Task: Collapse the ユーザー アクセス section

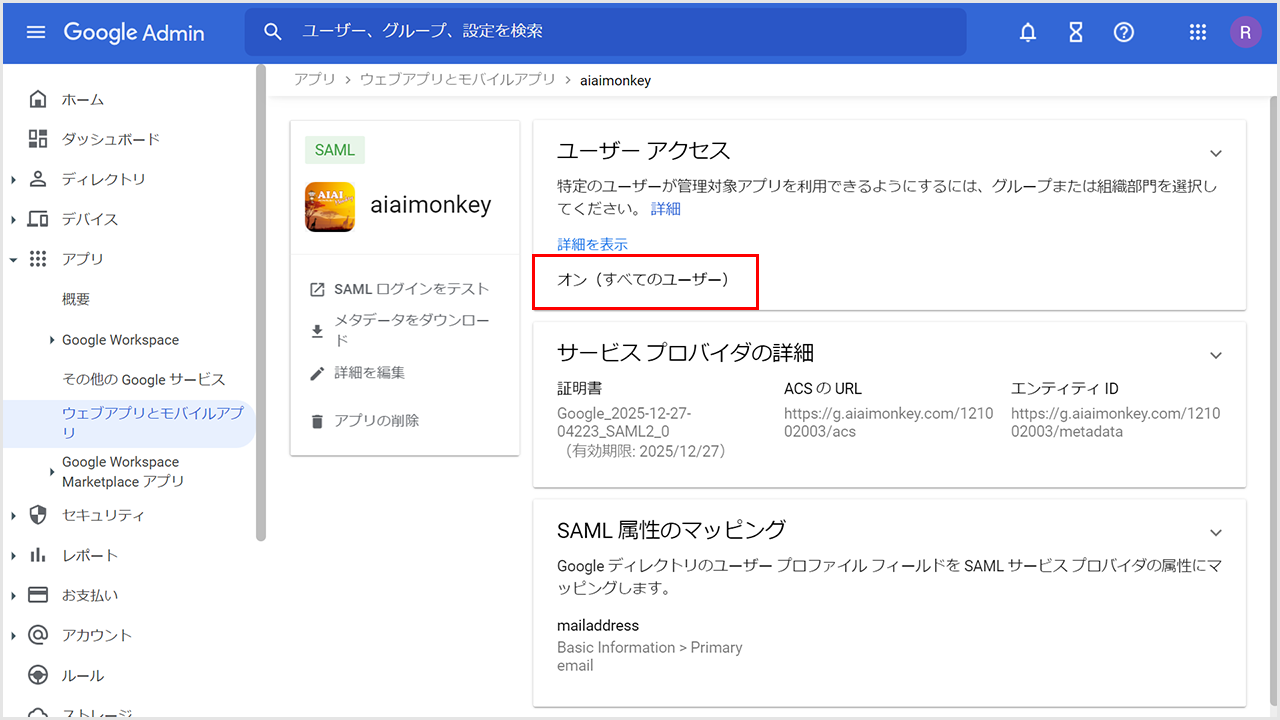Action: 1216,153
